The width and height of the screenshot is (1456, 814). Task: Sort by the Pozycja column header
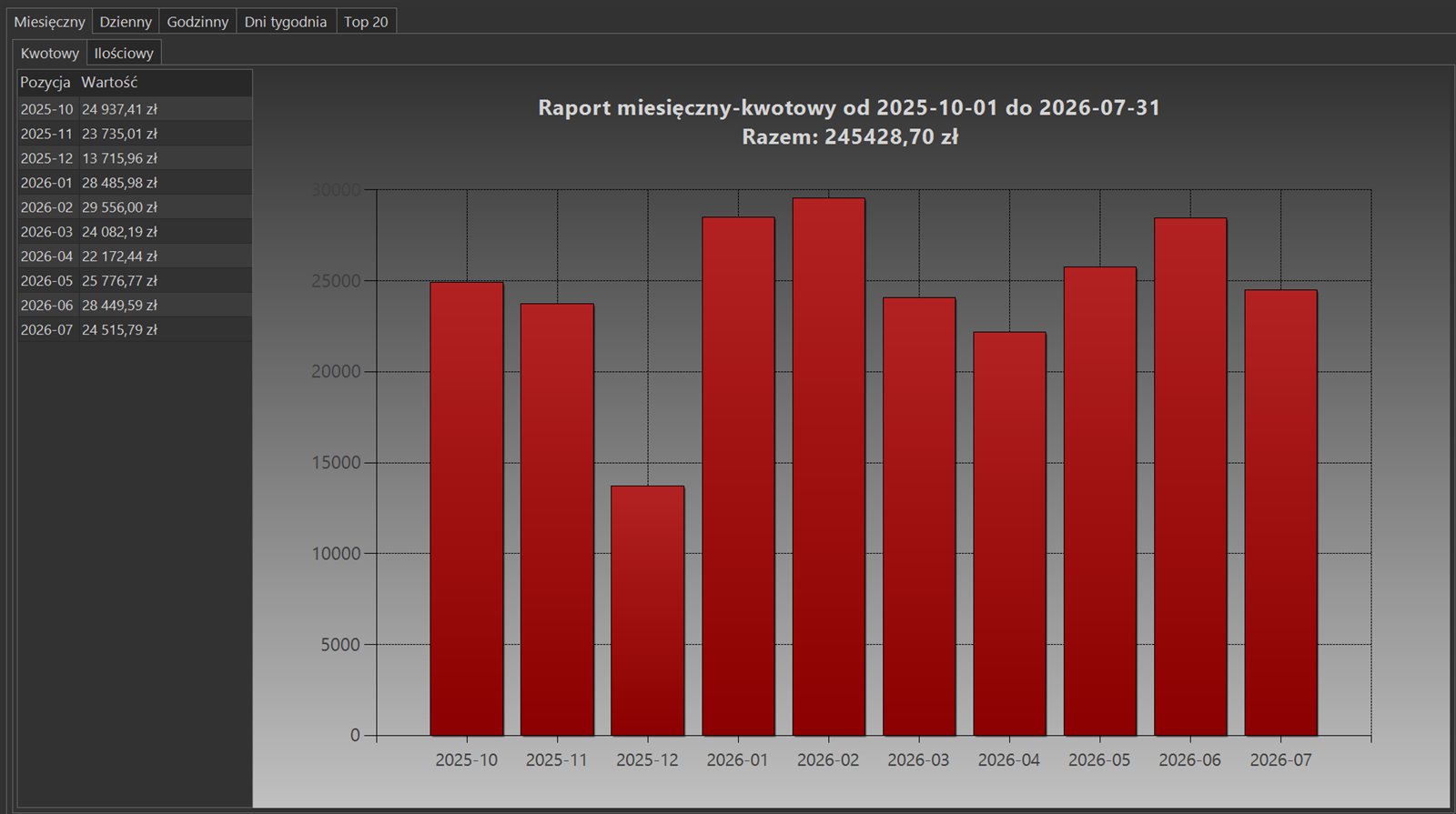pos(45,83)
